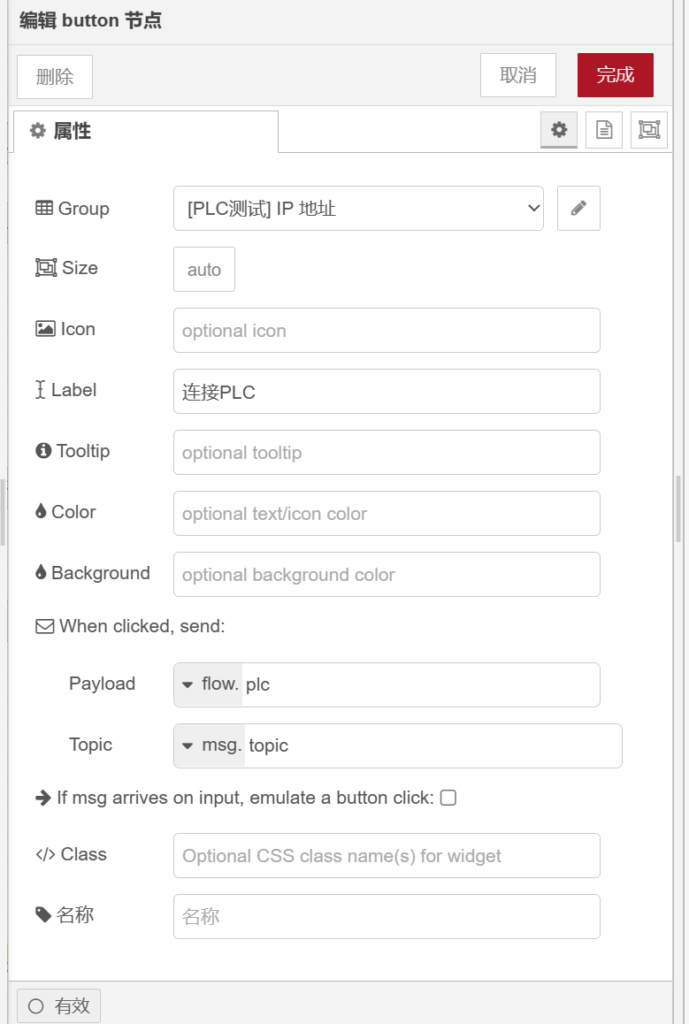Screen dimensions: 689x1024
Task: Open the node appearance icon
Action: point(649,130)
